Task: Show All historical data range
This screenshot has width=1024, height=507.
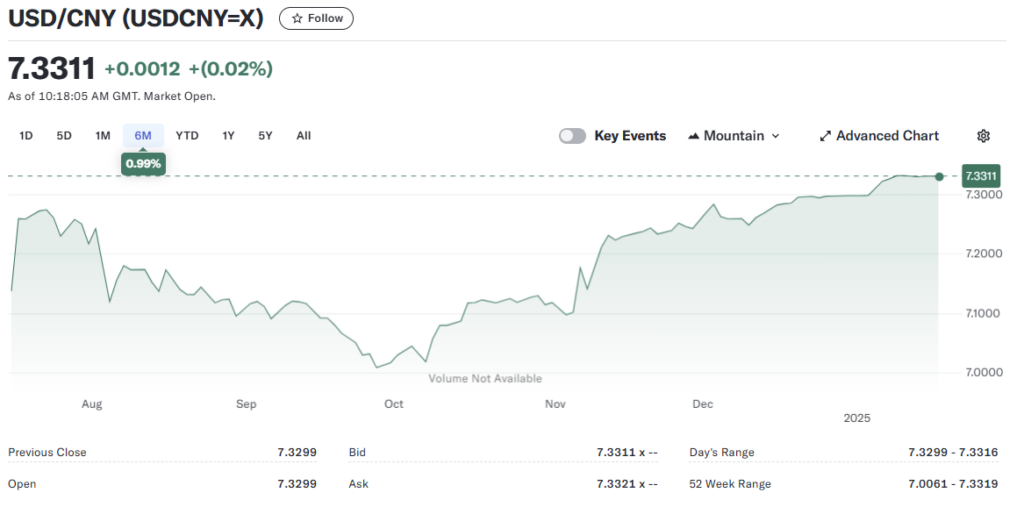Action: point(303,136)
